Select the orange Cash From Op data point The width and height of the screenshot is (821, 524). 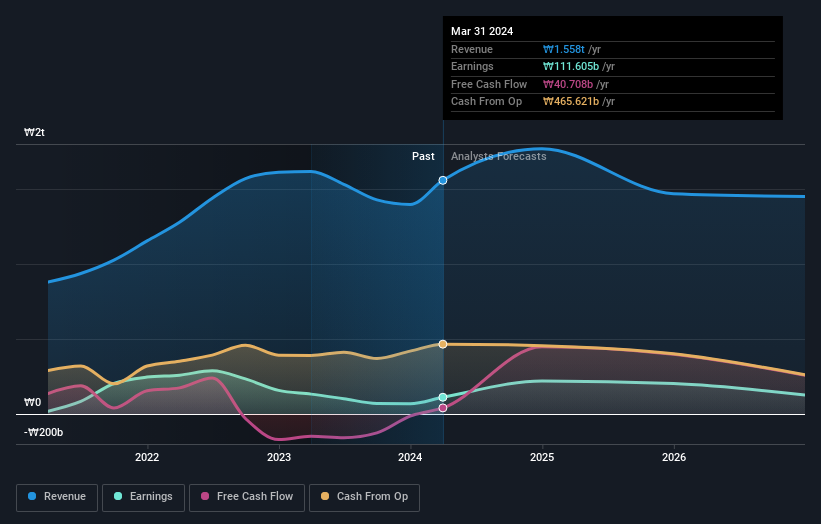tap(443, 344)
